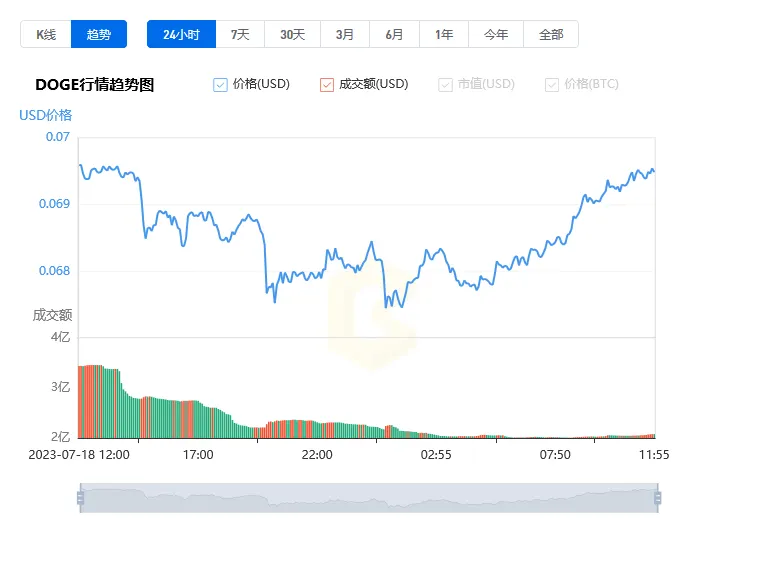
Task: Show the 7天 time range
Action: 240,34
